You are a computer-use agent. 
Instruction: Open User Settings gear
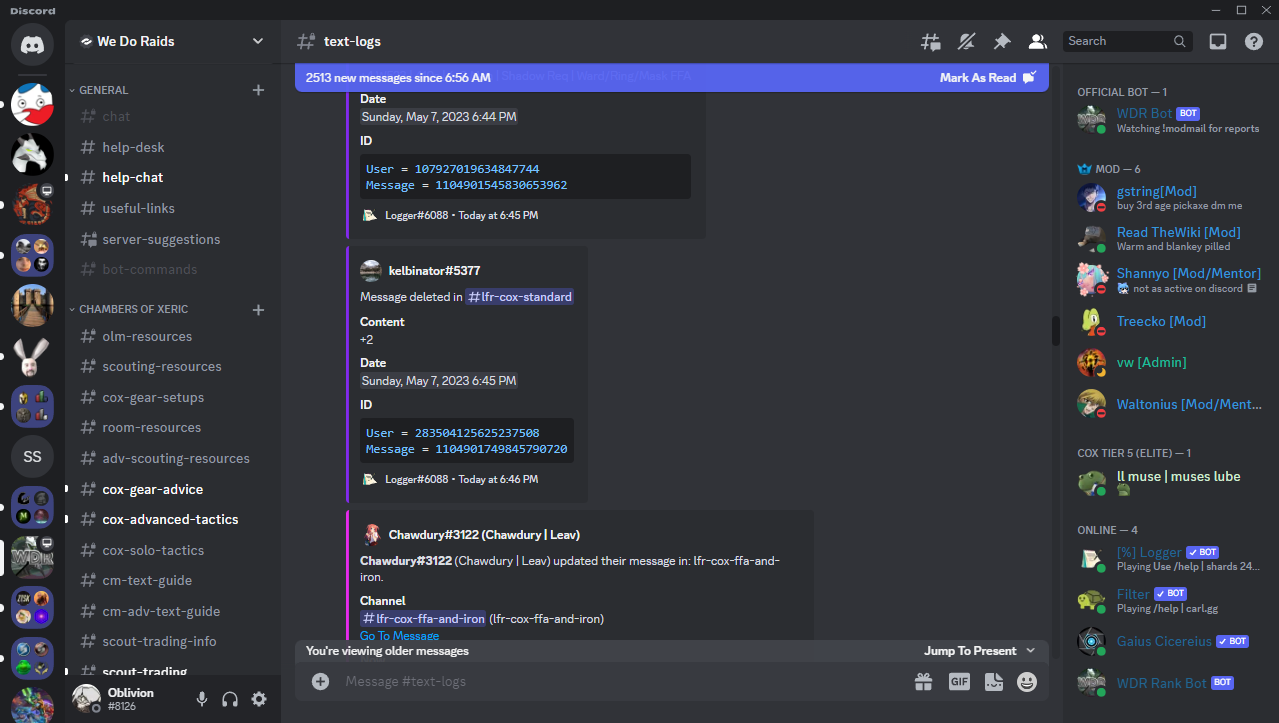tap(259, 699)
